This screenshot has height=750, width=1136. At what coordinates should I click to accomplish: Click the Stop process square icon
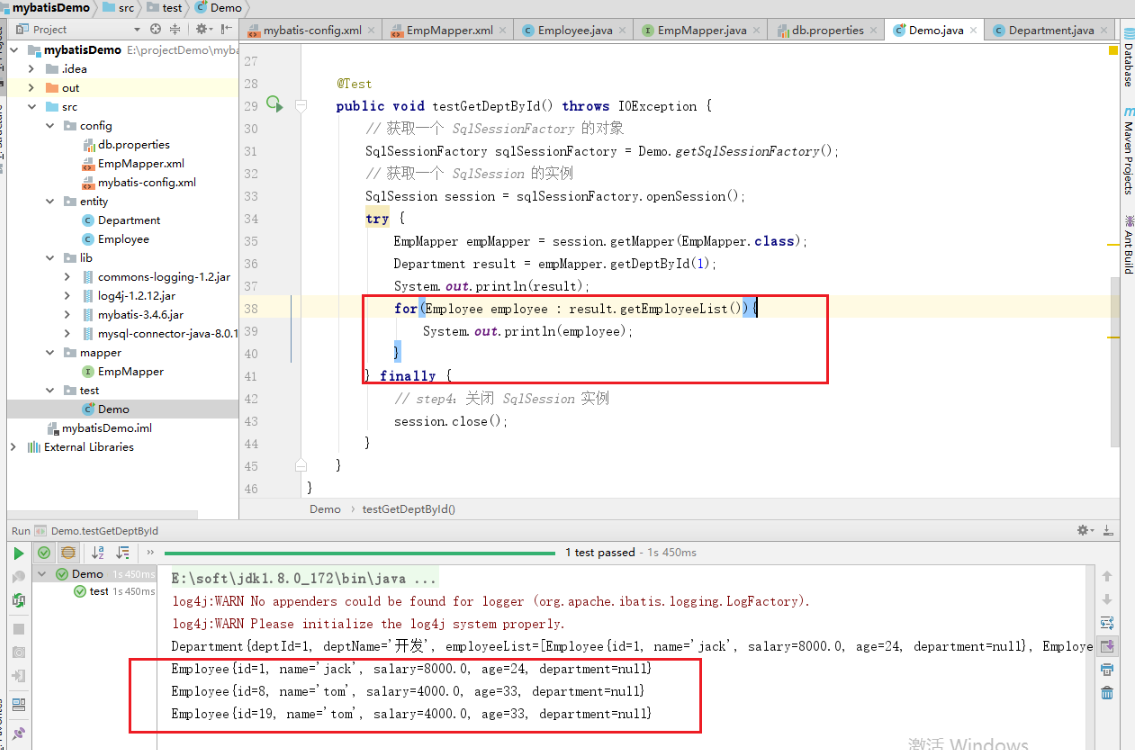pos(19,629)
